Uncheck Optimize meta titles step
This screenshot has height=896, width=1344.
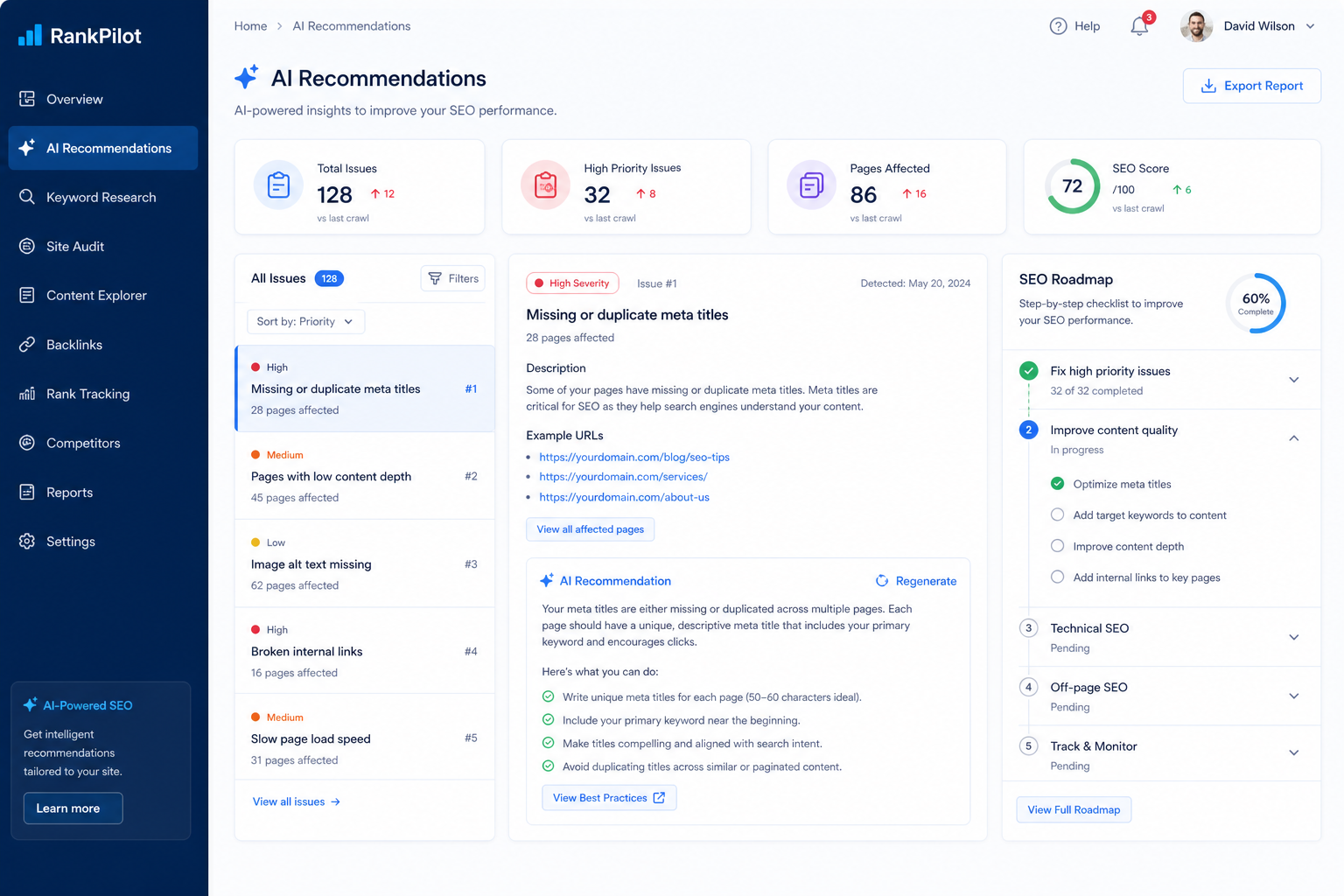click(1057, 484)
